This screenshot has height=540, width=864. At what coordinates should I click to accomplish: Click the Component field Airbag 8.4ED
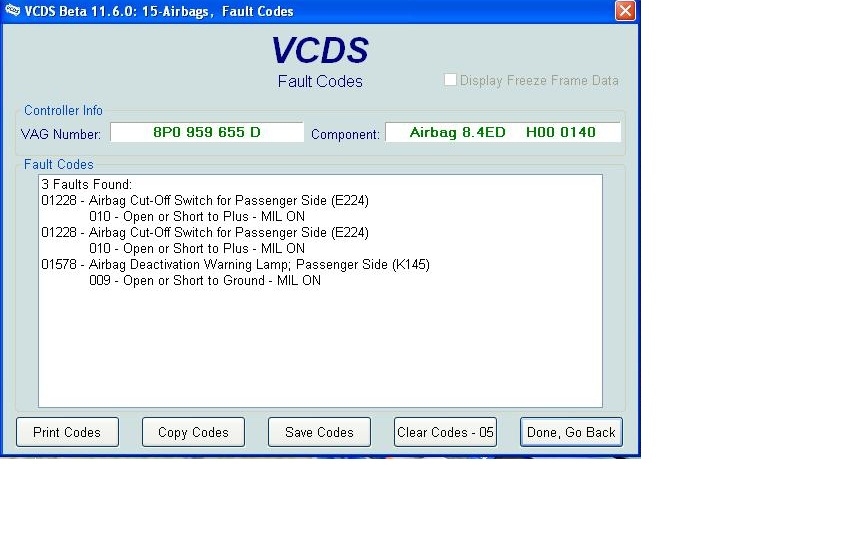click(503, 132)
